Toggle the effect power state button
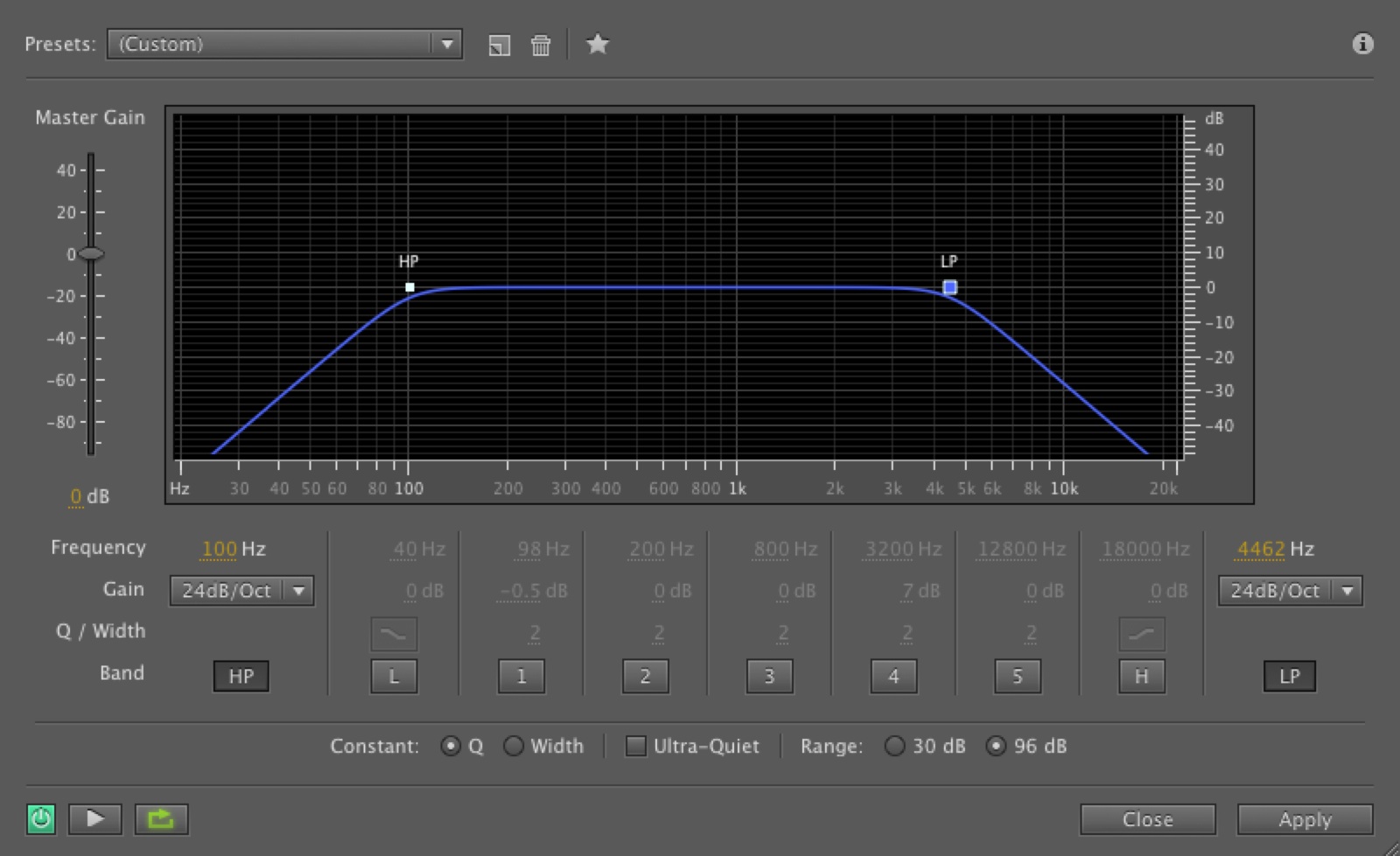Image resolution: width=1400 pixels, height=856 pixels. coord(41,819)
